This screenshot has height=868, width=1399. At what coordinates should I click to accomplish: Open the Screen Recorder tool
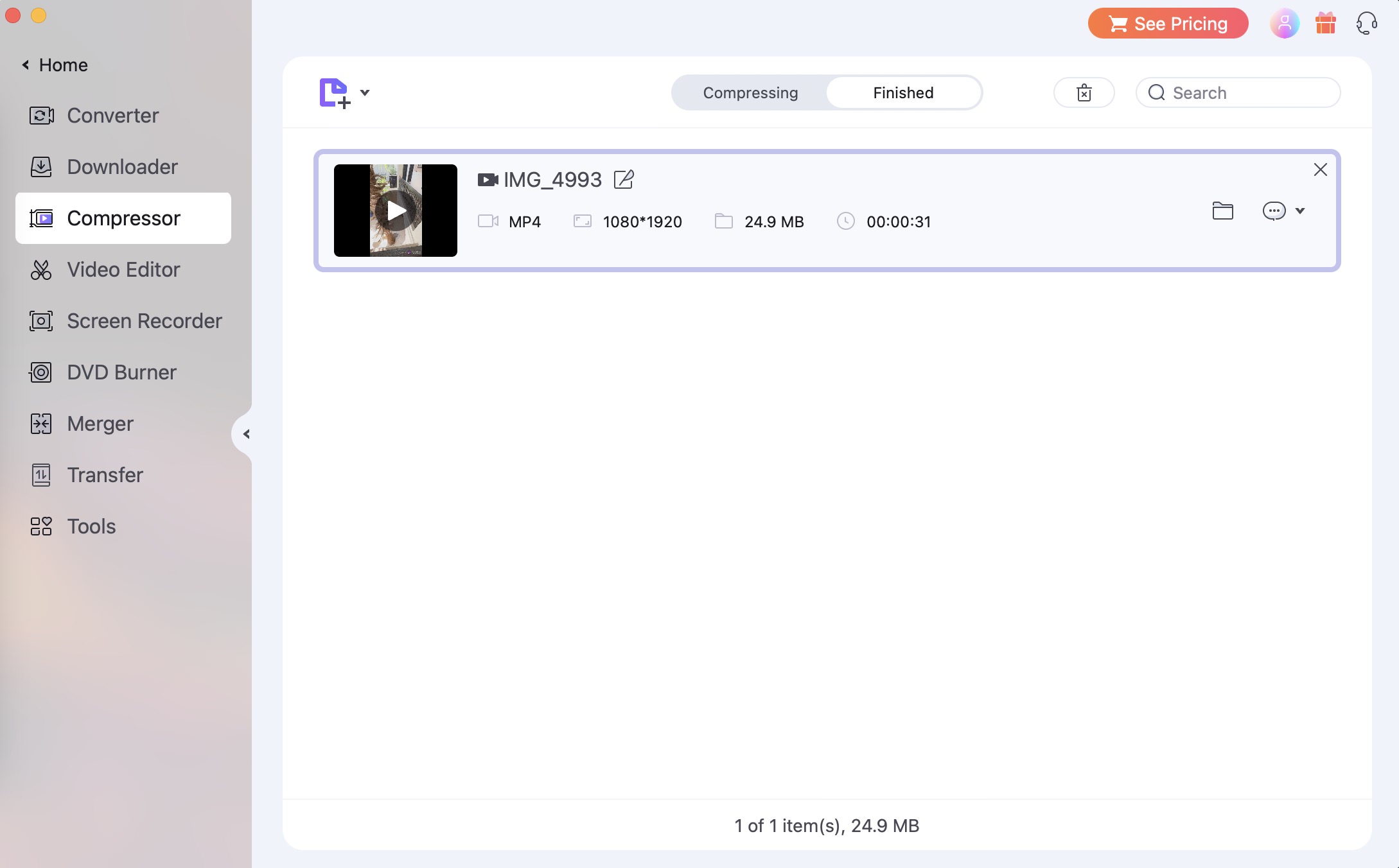point(123,321)
